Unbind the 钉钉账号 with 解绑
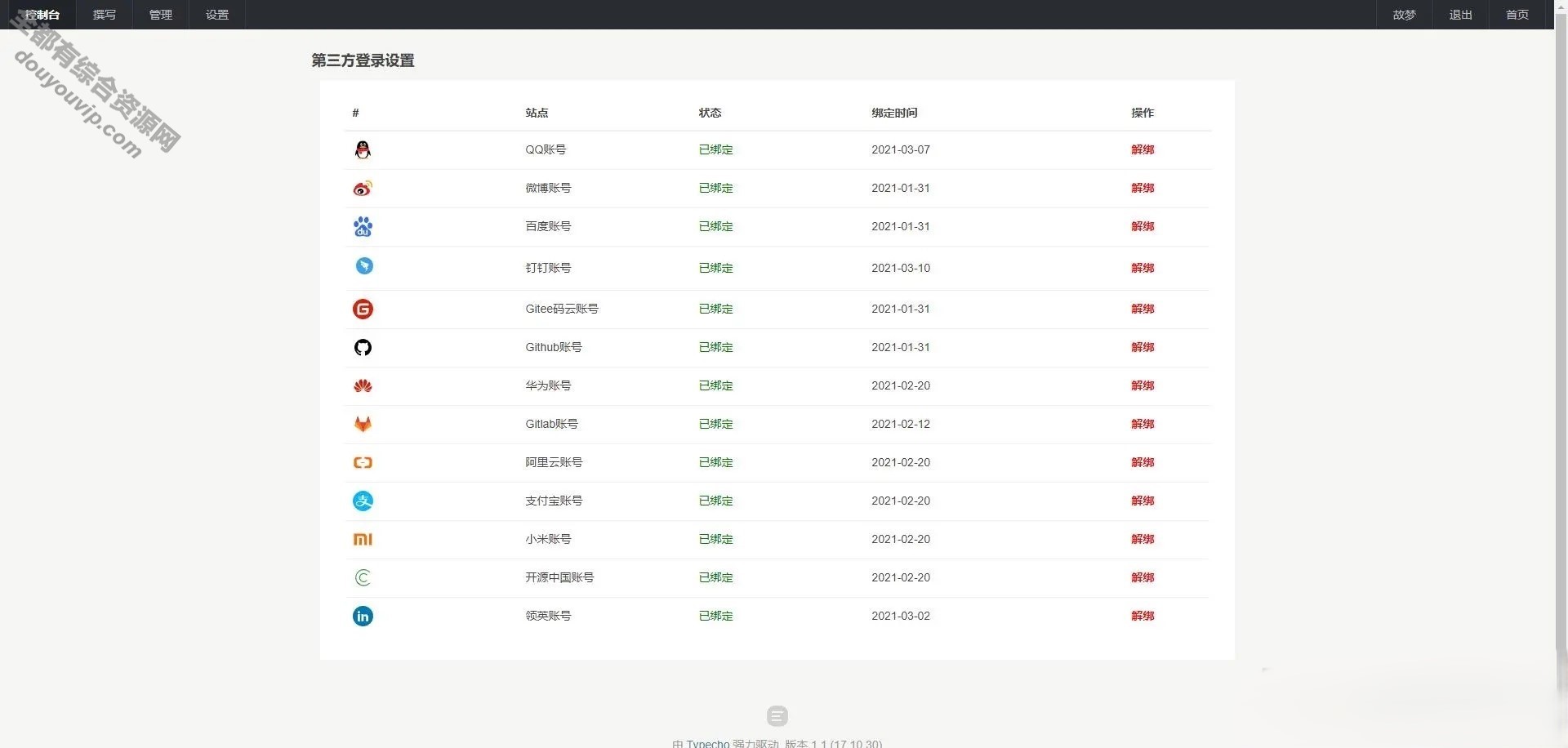Image resolution: width=1568 pixels, height=748 pixels. (1143, 268)
